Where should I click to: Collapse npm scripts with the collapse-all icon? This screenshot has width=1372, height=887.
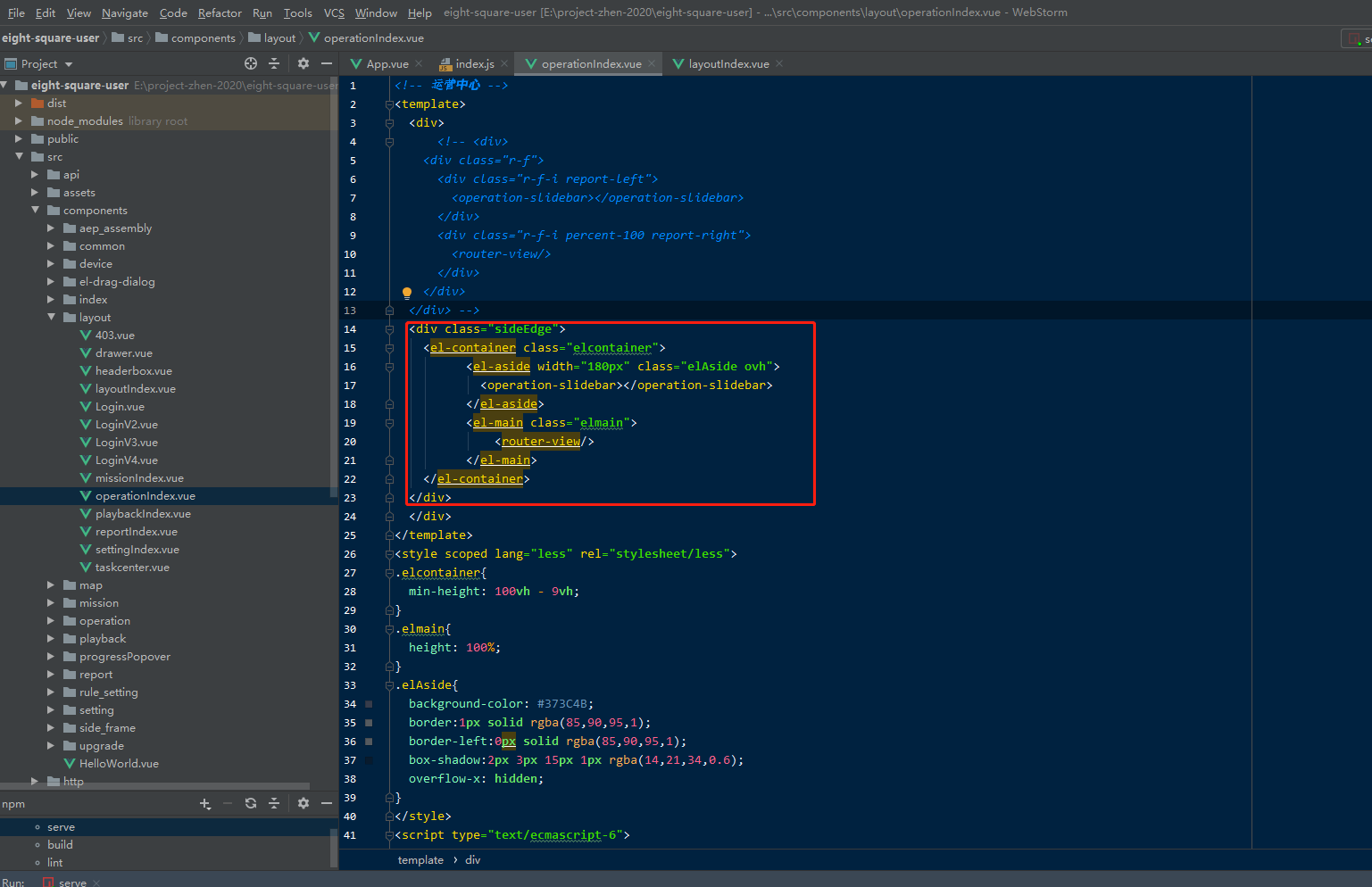(x=274, y=803)
